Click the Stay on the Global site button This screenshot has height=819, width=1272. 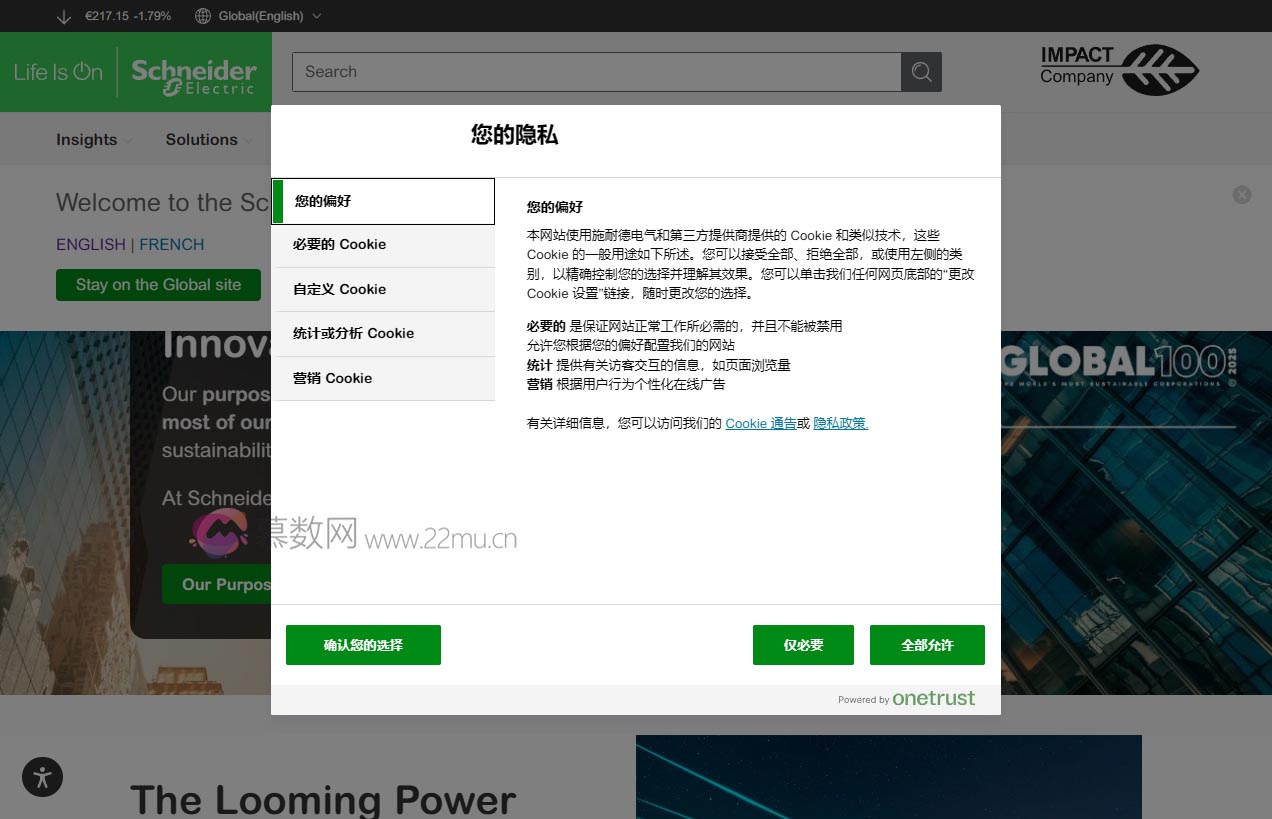pos(158,284)
